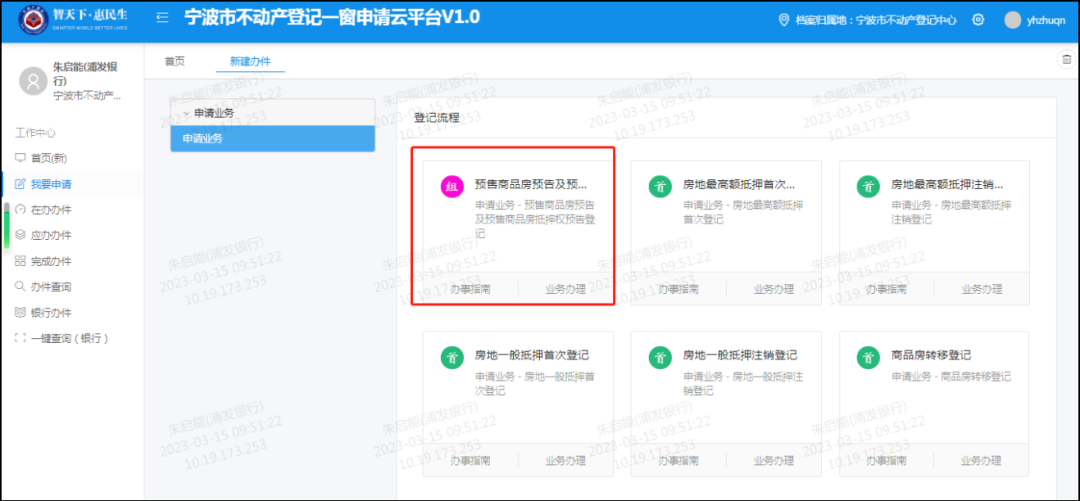Viewport: 1080px width, 501px height.
Task: Click green icon on 房地一般抵押首次登记 card
Action: [452, 357]
